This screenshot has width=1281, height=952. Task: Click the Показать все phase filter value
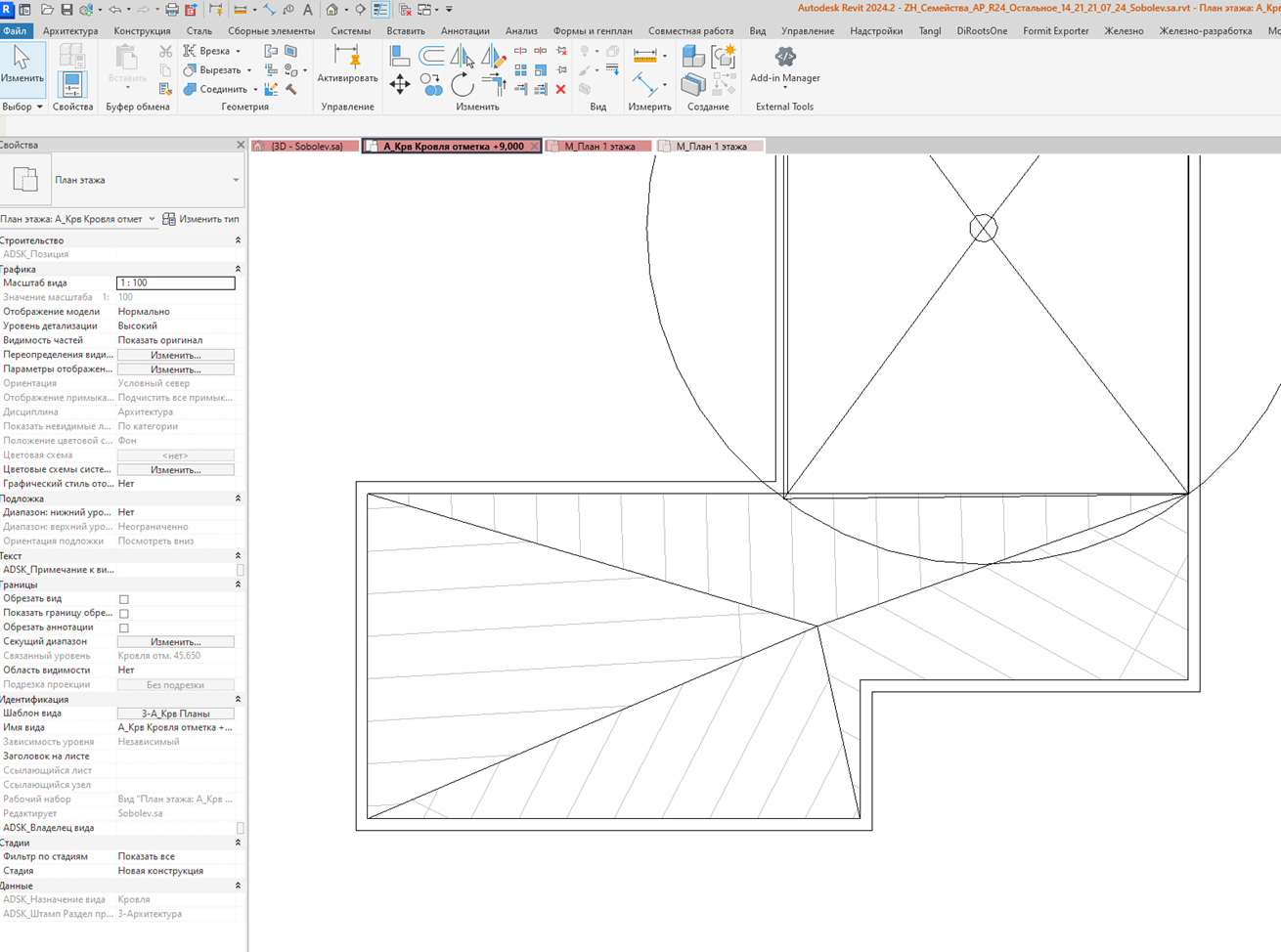click(146, 856)
